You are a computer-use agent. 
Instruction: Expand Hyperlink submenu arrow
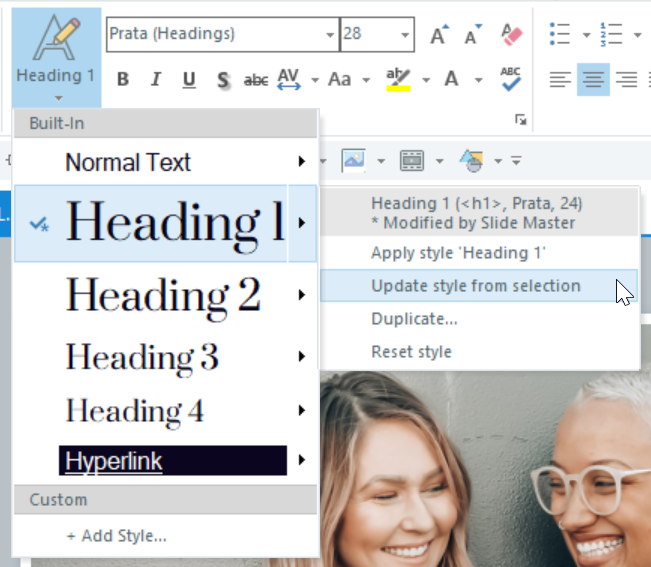[302, 460]
